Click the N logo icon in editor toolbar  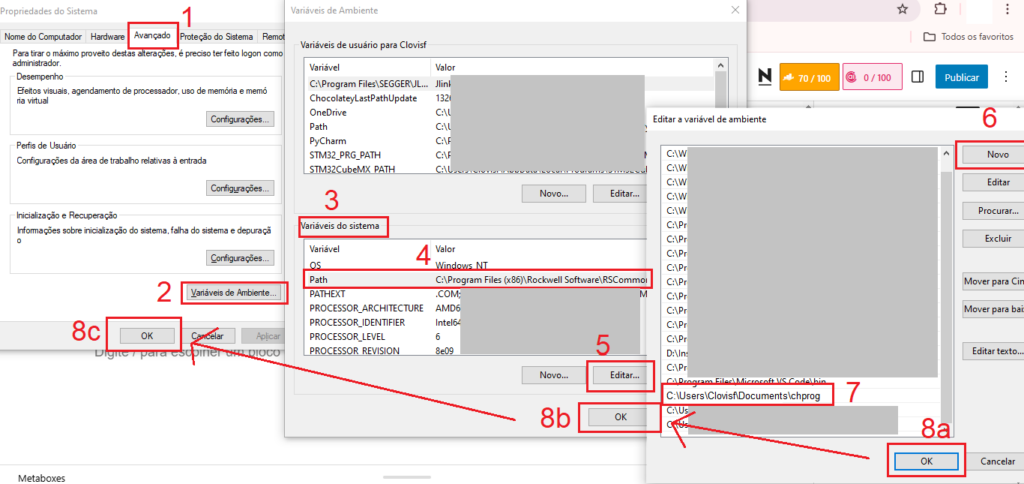[x=765, y=77]
